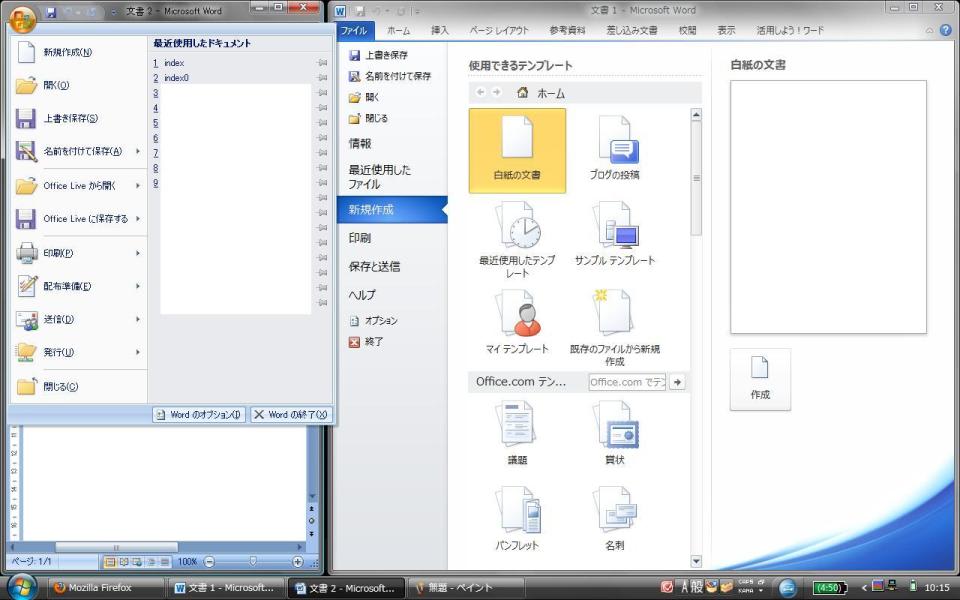The height and width of the screenshot is (600, 960).
Task: Open the パンフレット template category
Action: (x=517, y=519)
